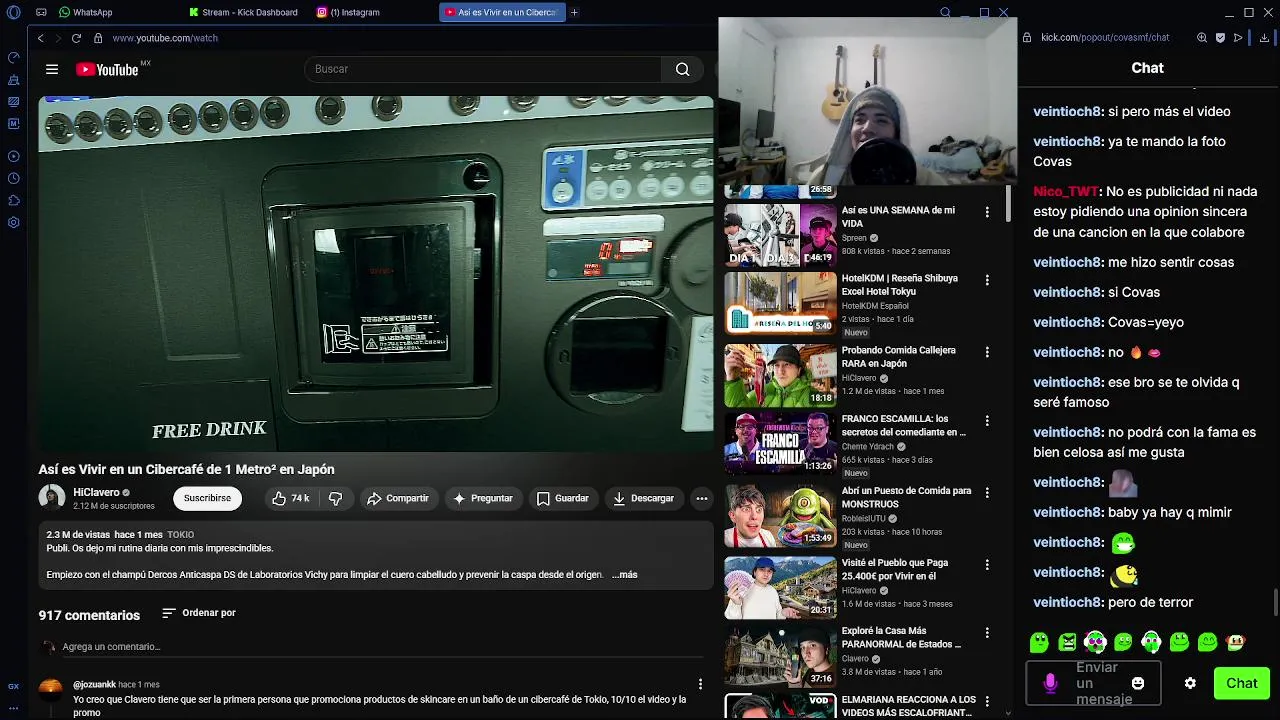
Task: Open Así es UNA SEMANA de mi VIDA thumbnail
Action: point(780,235)
